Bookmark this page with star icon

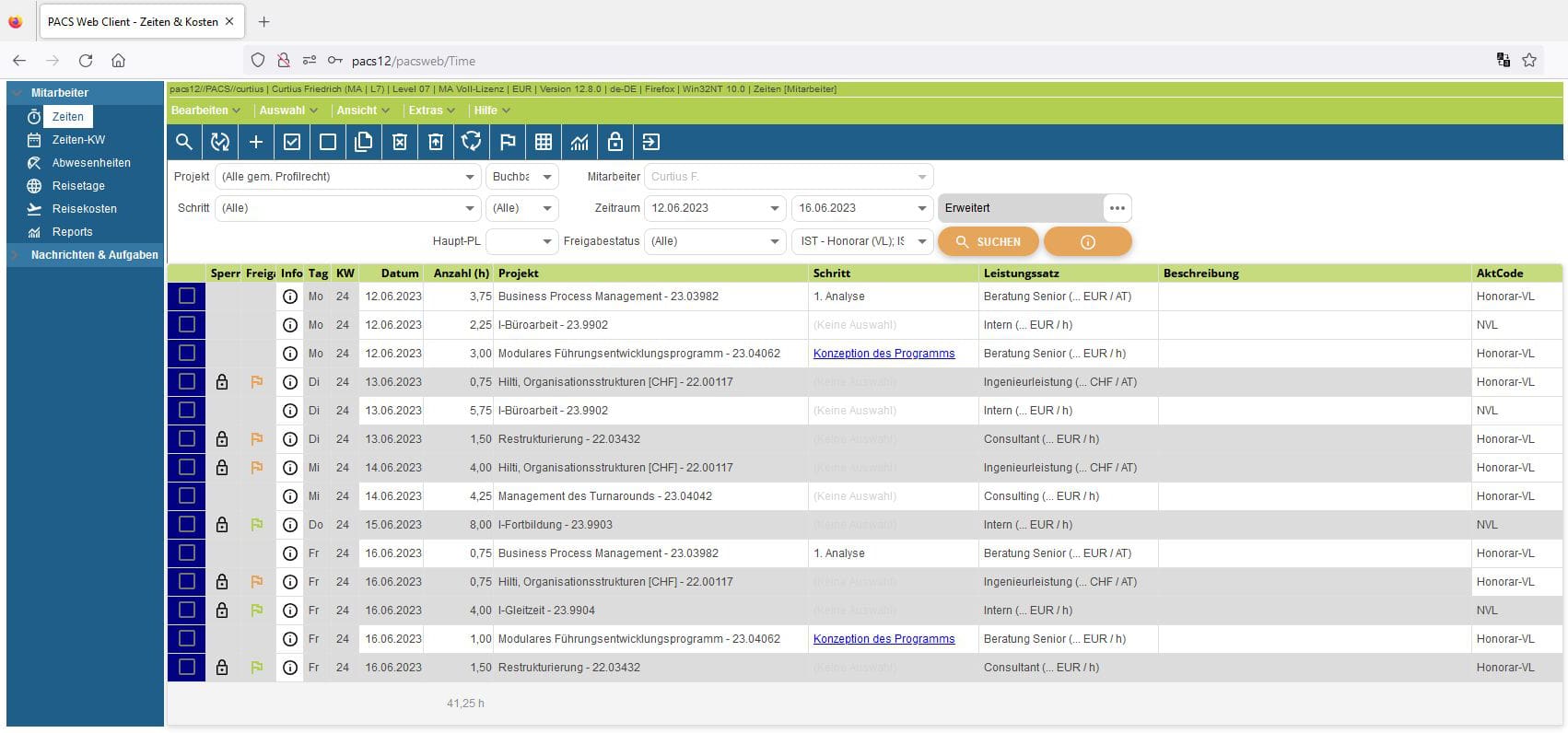1529,61
